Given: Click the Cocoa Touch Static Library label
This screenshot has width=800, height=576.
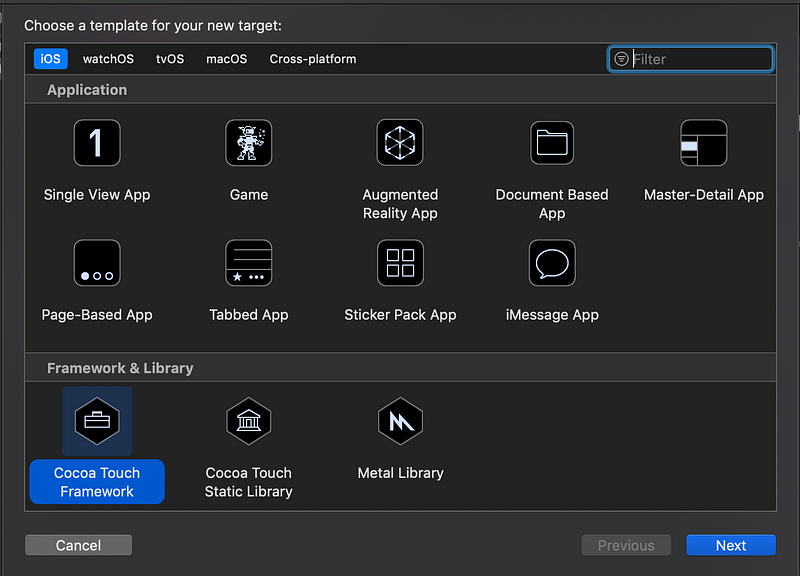Looking at the screenshot, I should (x=248, y=482).
